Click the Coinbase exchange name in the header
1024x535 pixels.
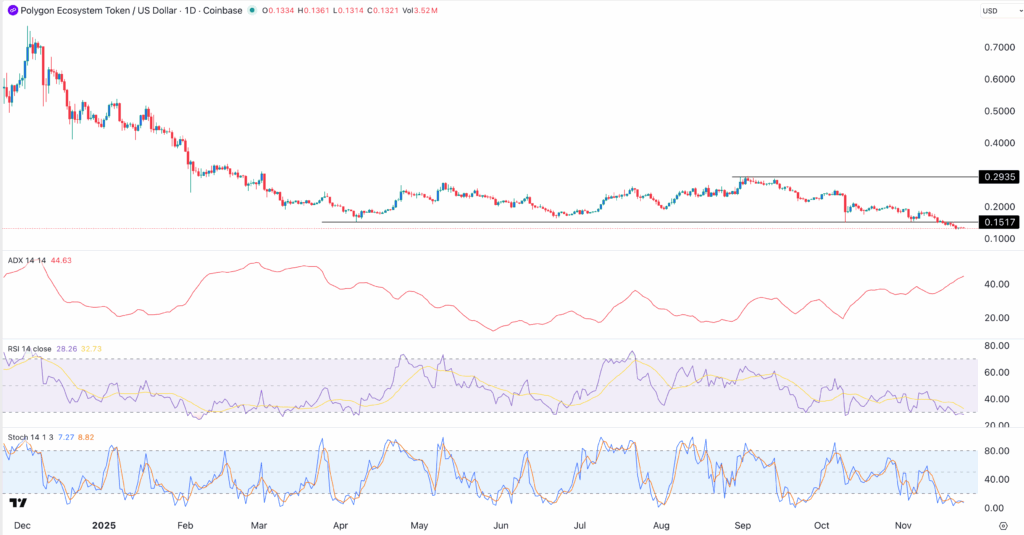pos(221,11)
